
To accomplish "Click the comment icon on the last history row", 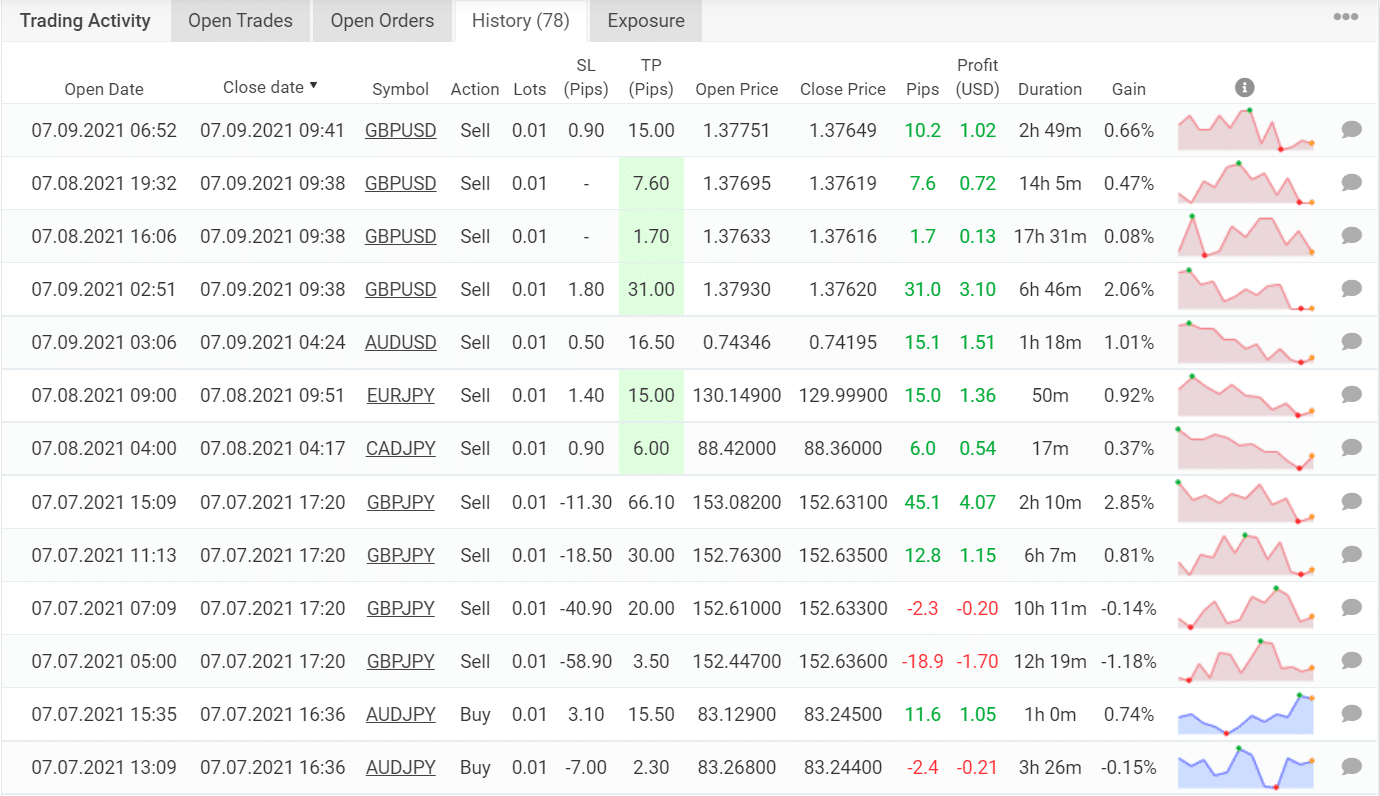I will (x=1351, y=767).
